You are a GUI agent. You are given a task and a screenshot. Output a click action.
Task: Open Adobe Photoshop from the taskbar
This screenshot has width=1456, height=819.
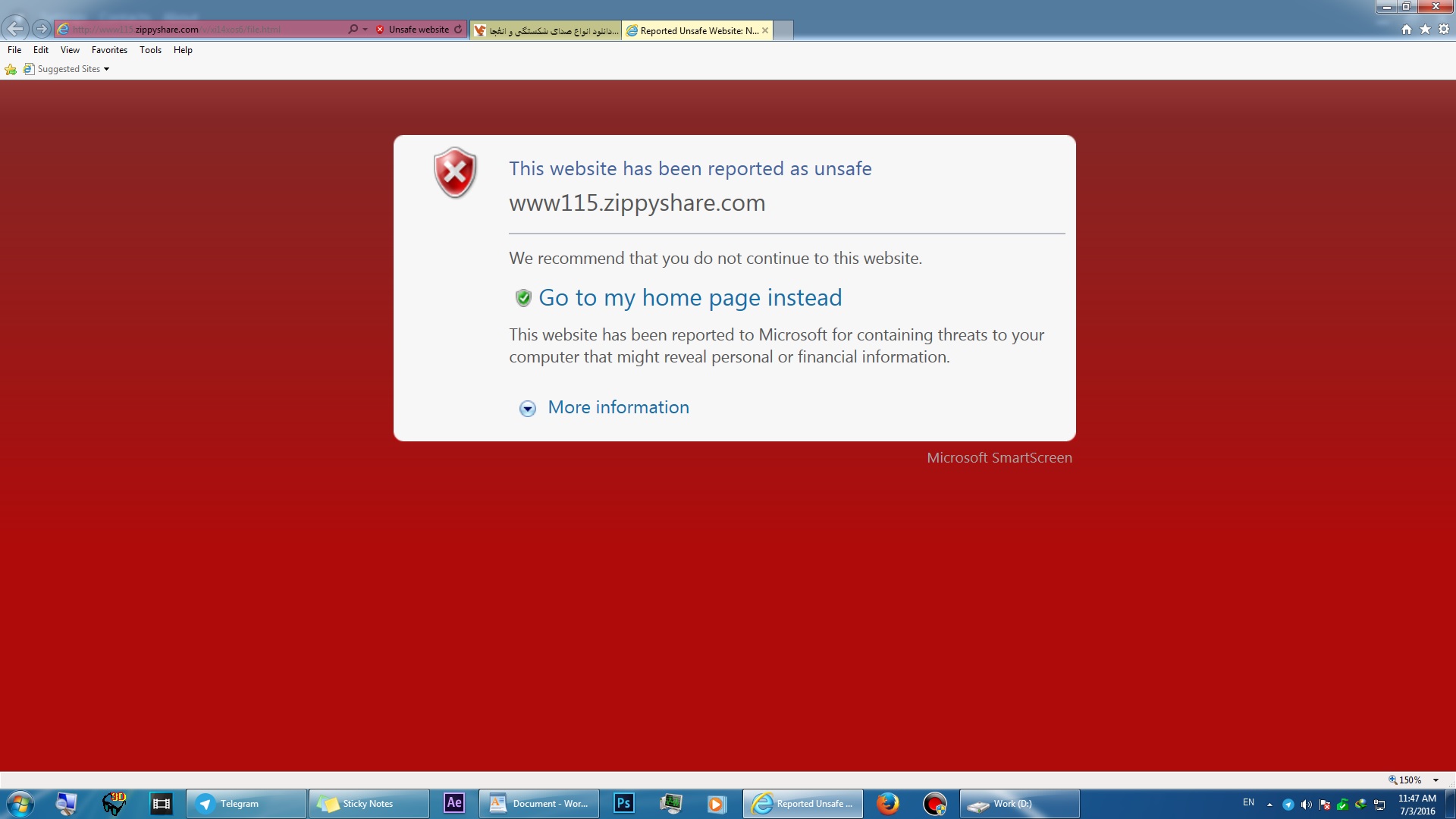click(x=623, y=804)
